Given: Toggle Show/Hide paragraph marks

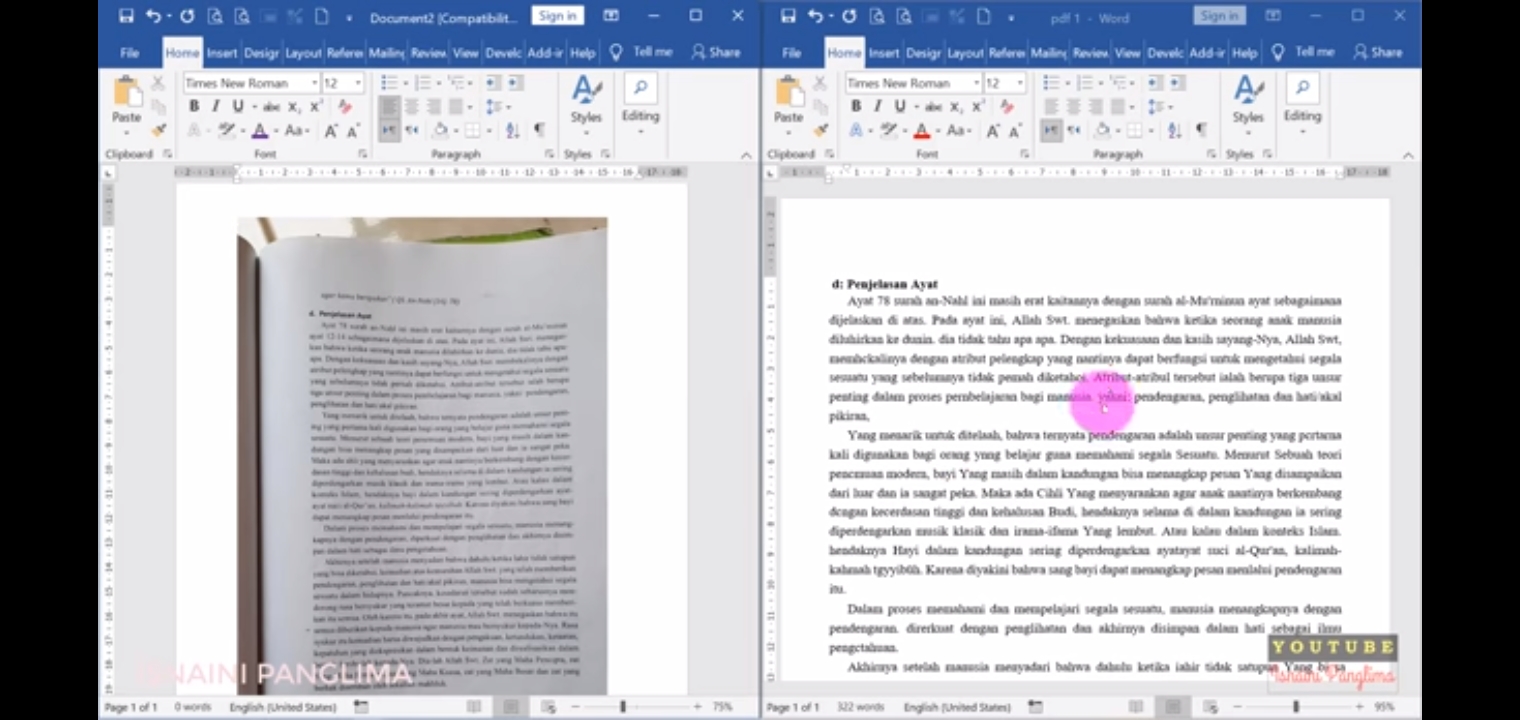Looking at the screenshot, I should (x=540, y=131).
